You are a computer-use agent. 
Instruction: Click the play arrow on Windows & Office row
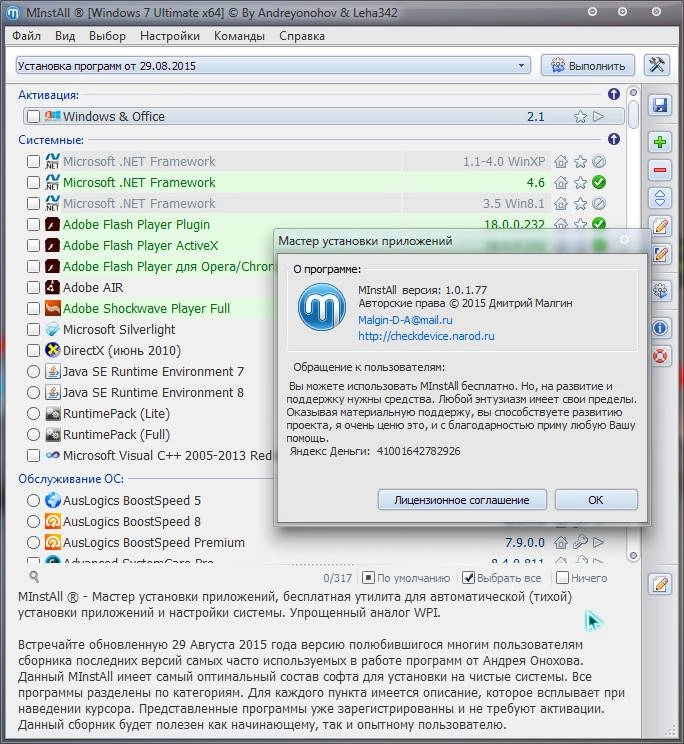pyautogui.click(x=599, y=116)
